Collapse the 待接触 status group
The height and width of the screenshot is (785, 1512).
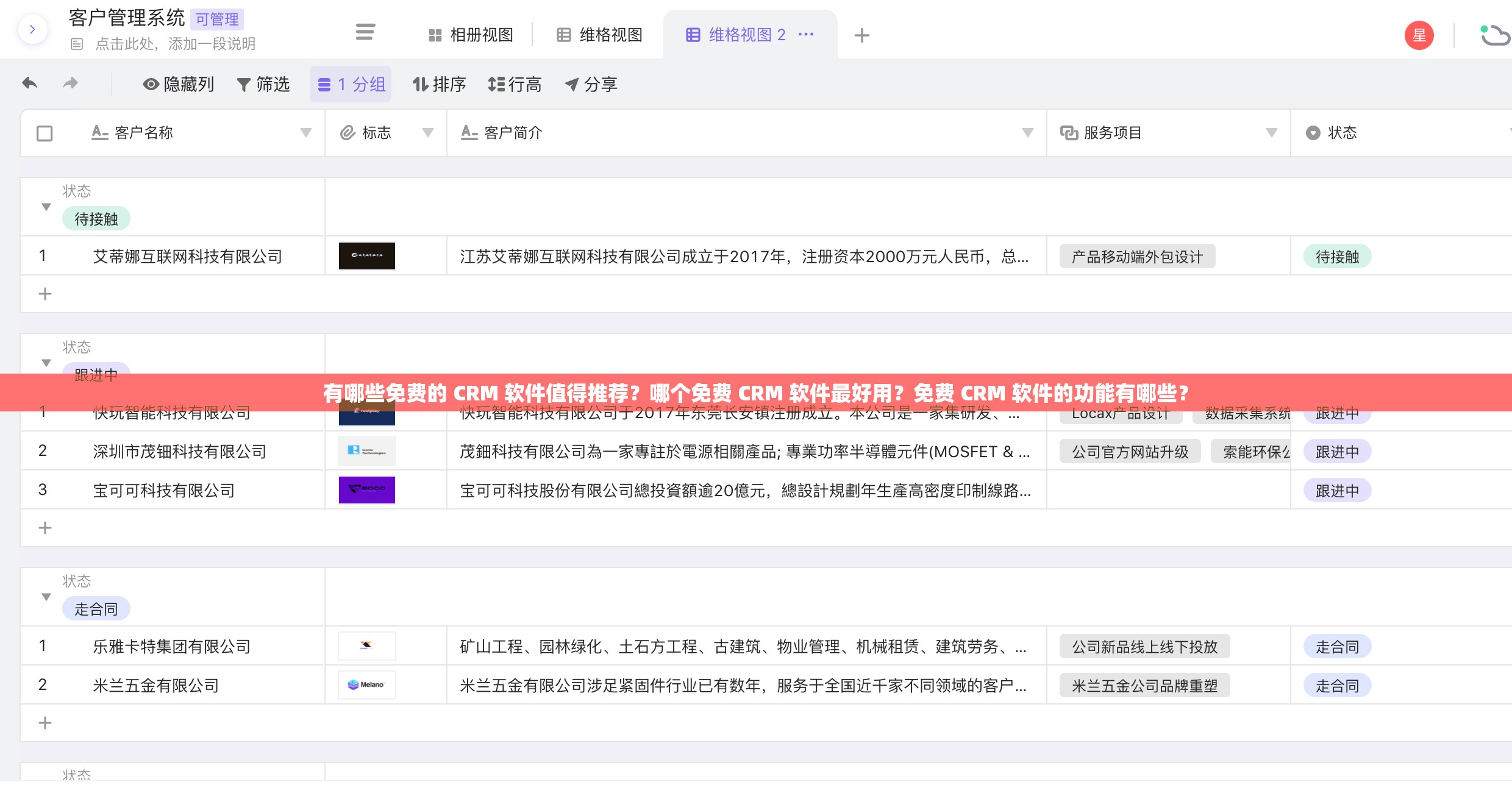46,207
